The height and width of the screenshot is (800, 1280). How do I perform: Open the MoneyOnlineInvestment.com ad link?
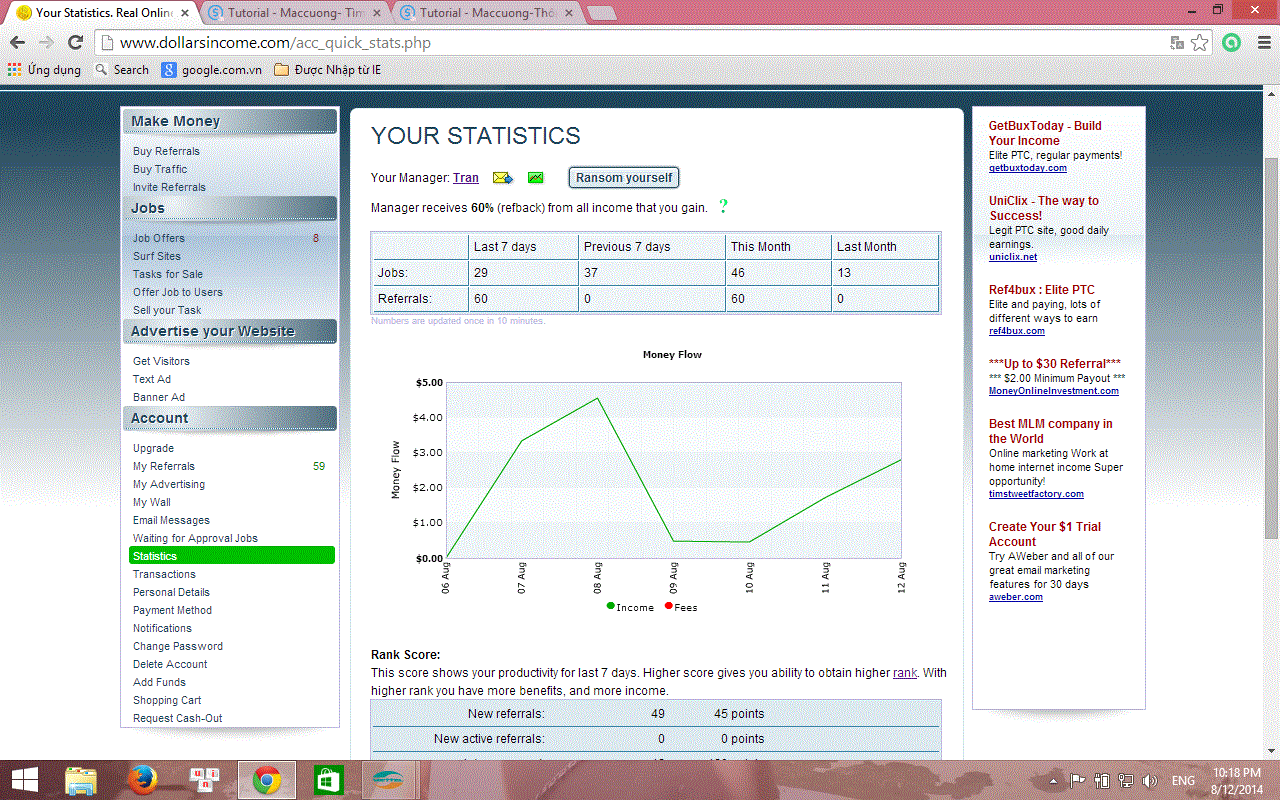click(1054, 391)
